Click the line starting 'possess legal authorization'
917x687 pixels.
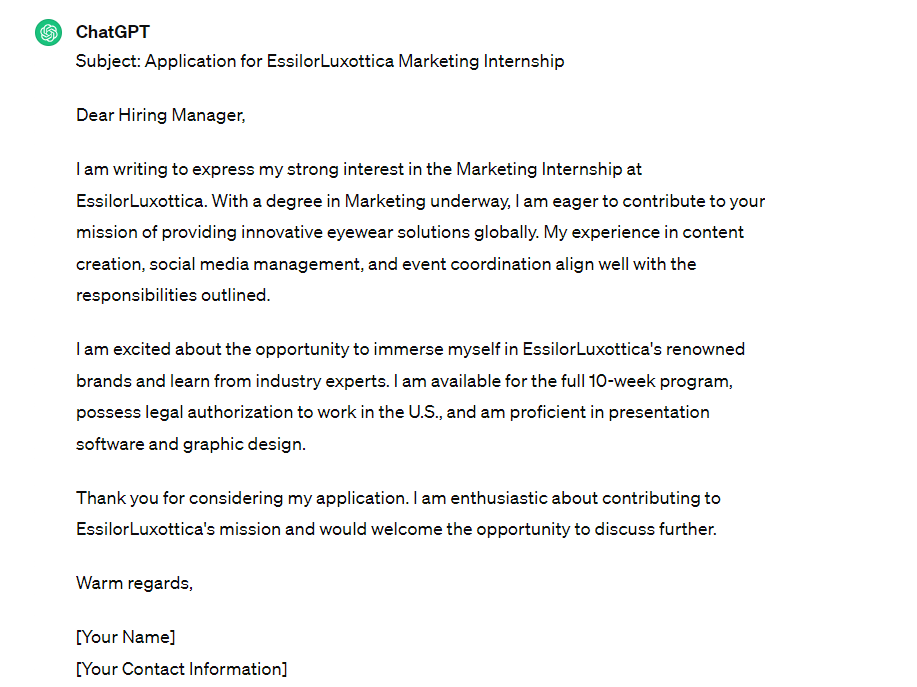[393, 413]
